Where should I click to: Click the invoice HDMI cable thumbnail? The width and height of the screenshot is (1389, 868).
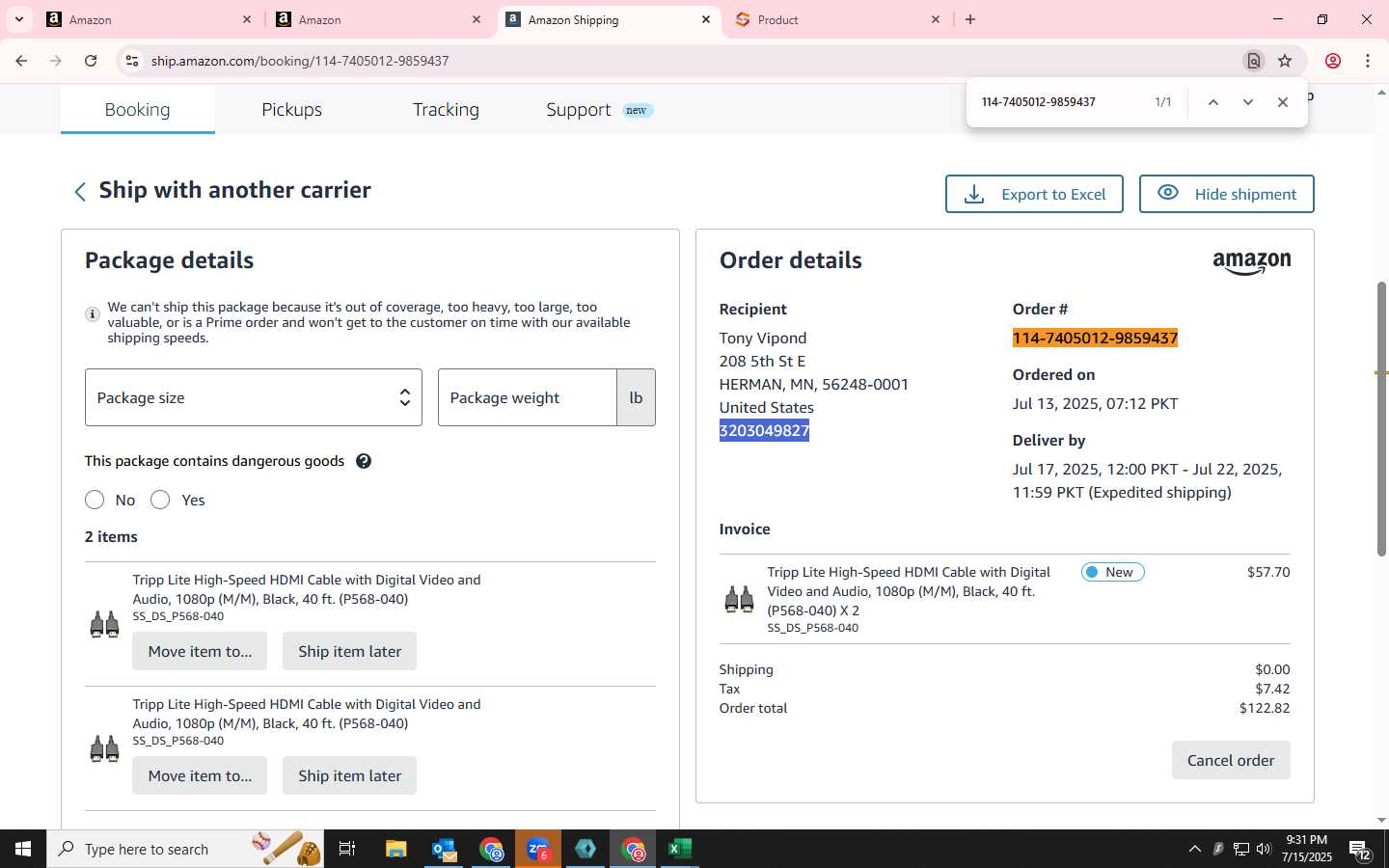tap(739, 600)
